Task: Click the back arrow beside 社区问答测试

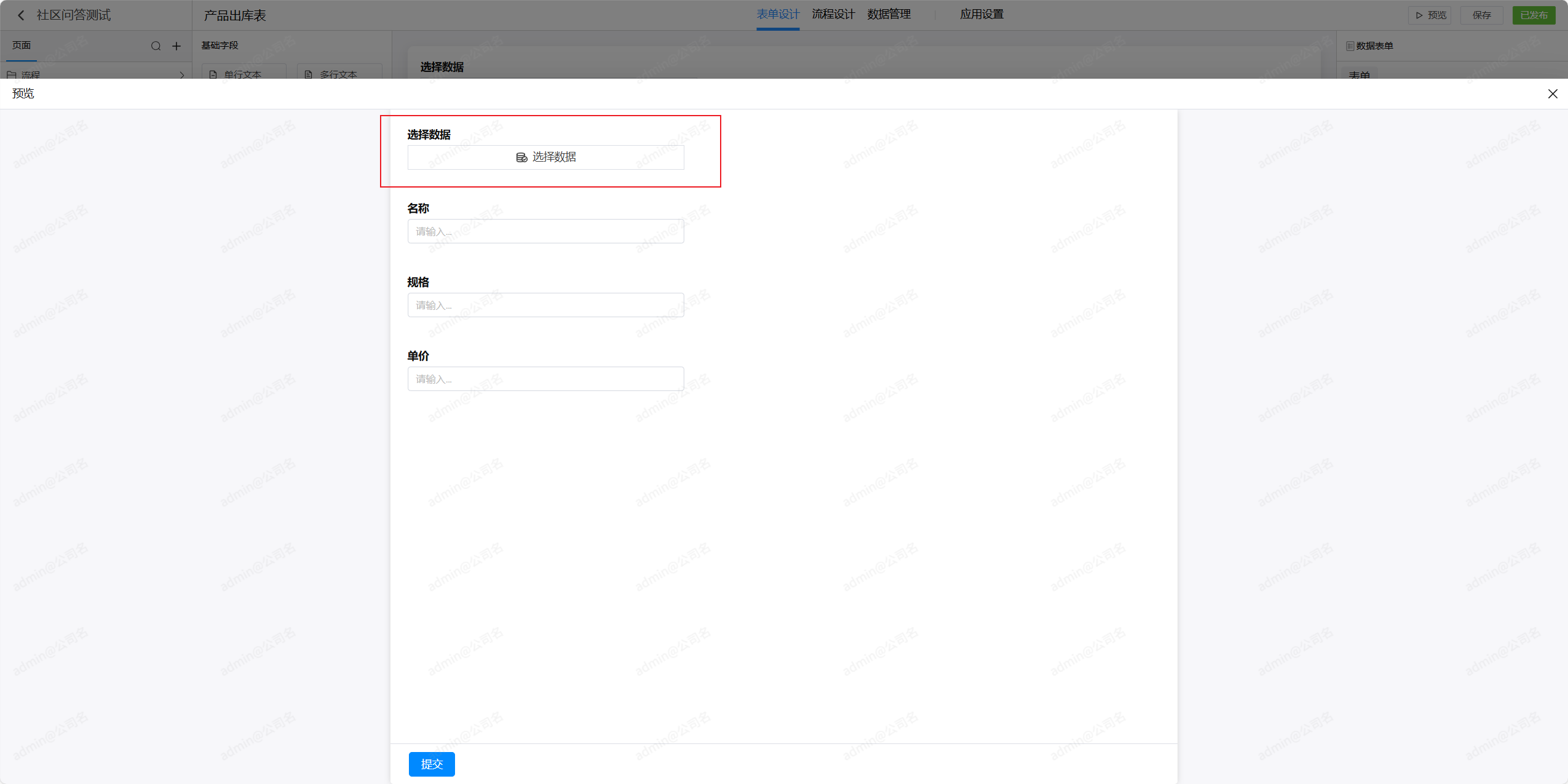Action: click(21, 15)
